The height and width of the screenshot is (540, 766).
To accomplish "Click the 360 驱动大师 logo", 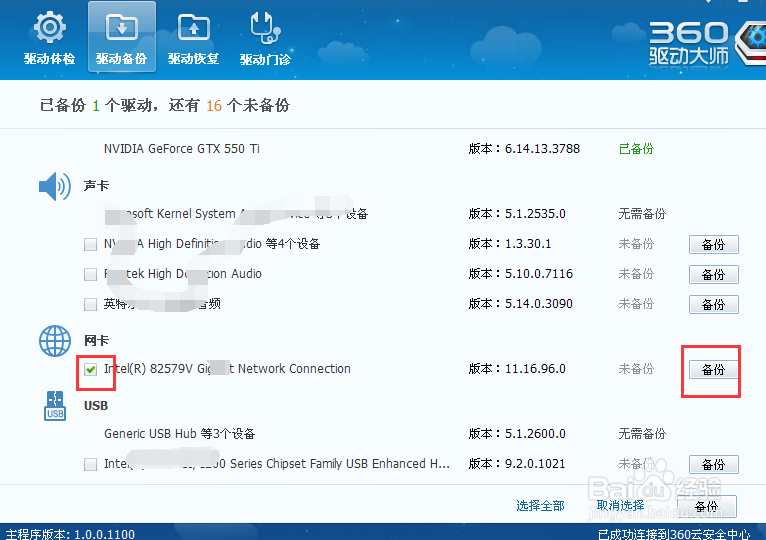I will pos(707,43).
